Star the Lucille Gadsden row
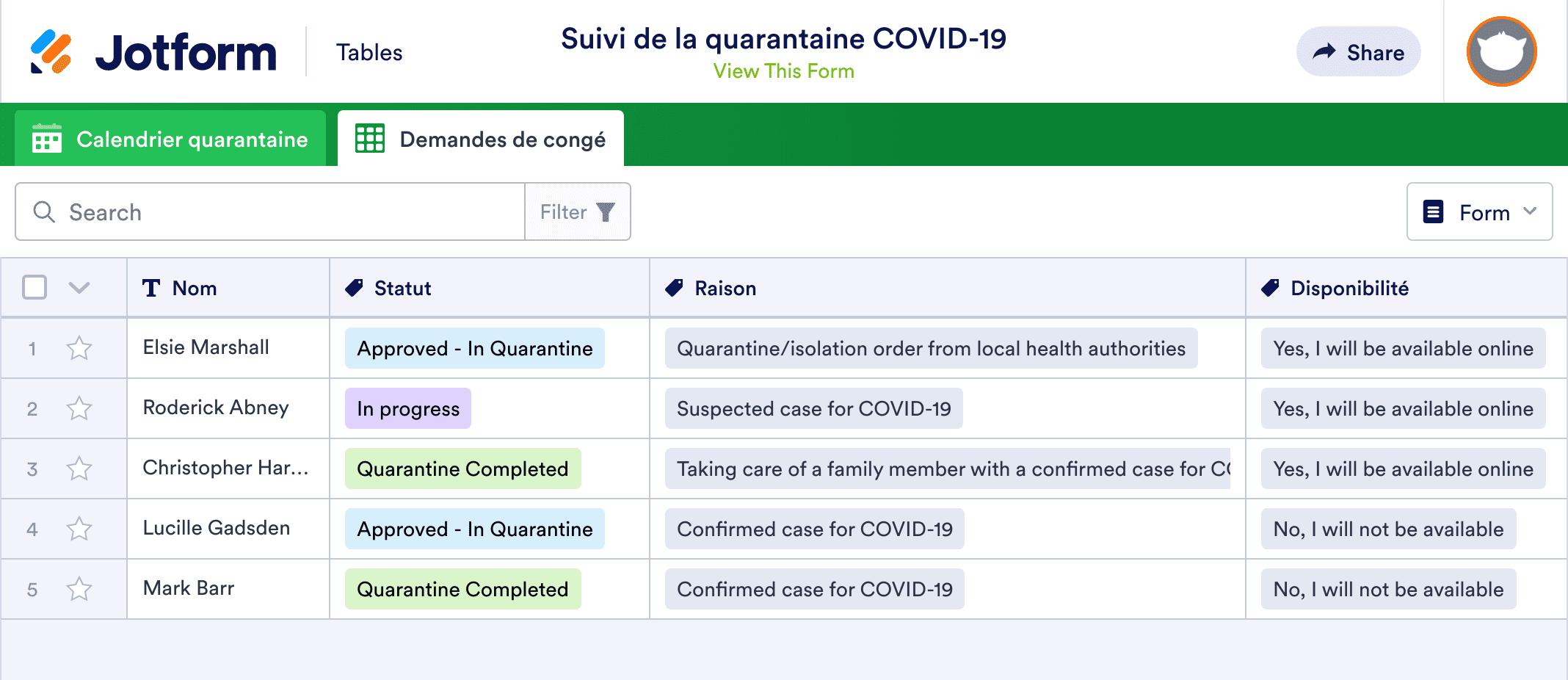The height and width of the screenshot is (680, 1568). (x=79, y=529)
